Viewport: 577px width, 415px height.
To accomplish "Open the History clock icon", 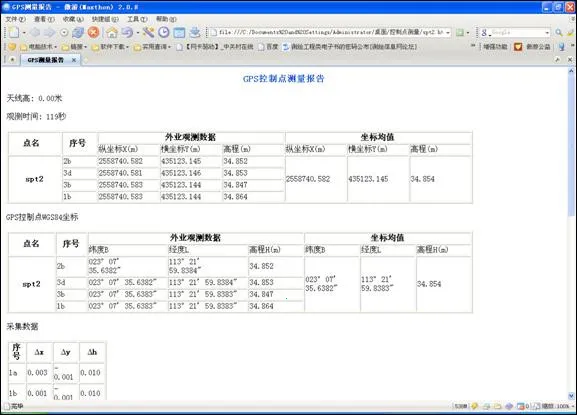I will point(163,32).
